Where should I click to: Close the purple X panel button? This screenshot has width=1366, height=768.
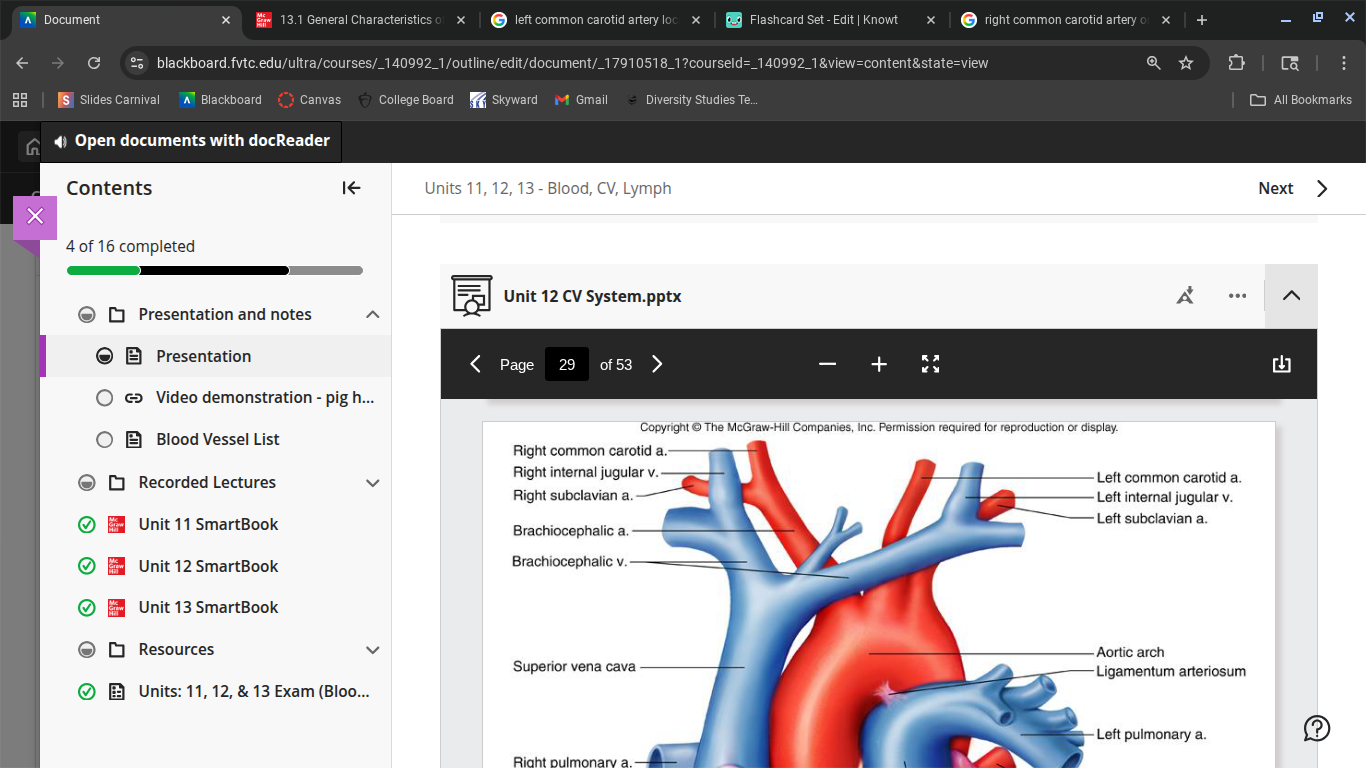(x=35, y=217)
